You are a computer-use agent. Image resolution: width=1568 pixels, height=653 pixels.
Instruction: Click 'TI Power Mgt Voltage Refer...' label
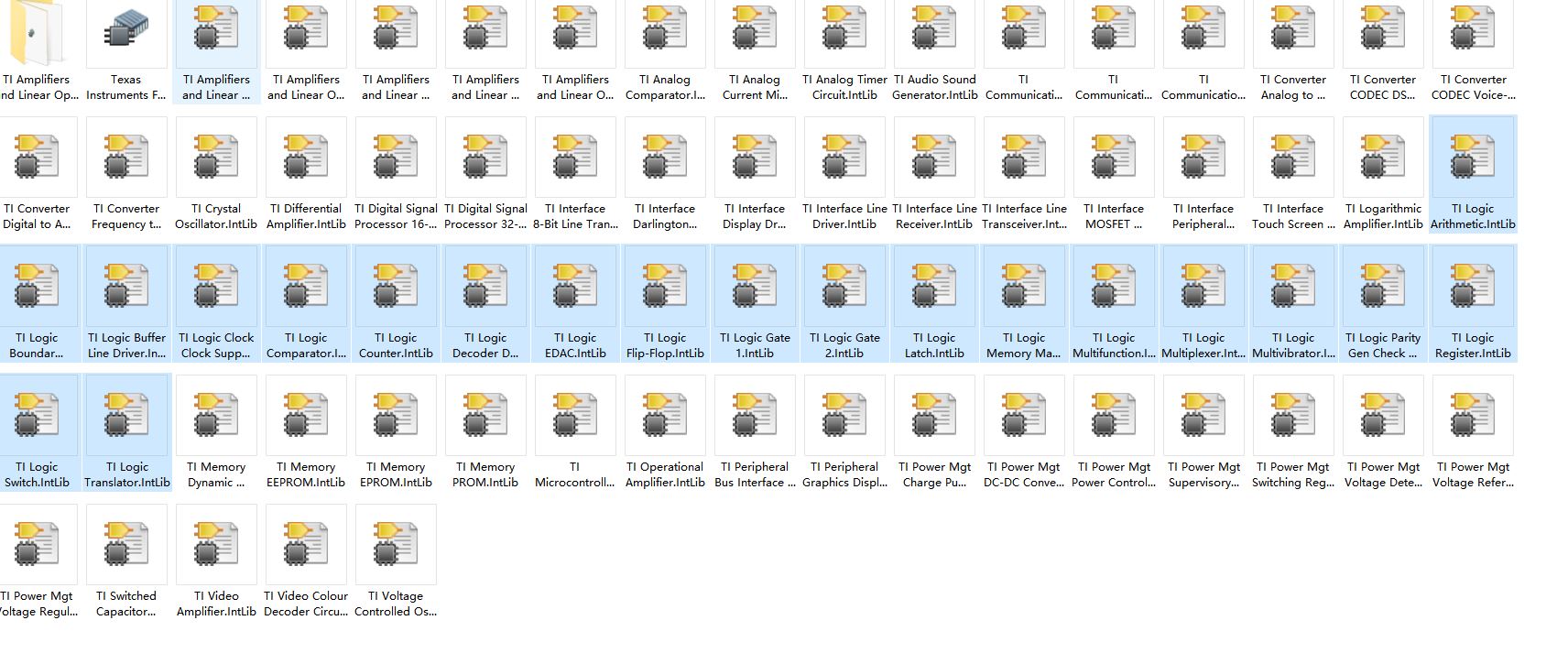pos(1473,474)
